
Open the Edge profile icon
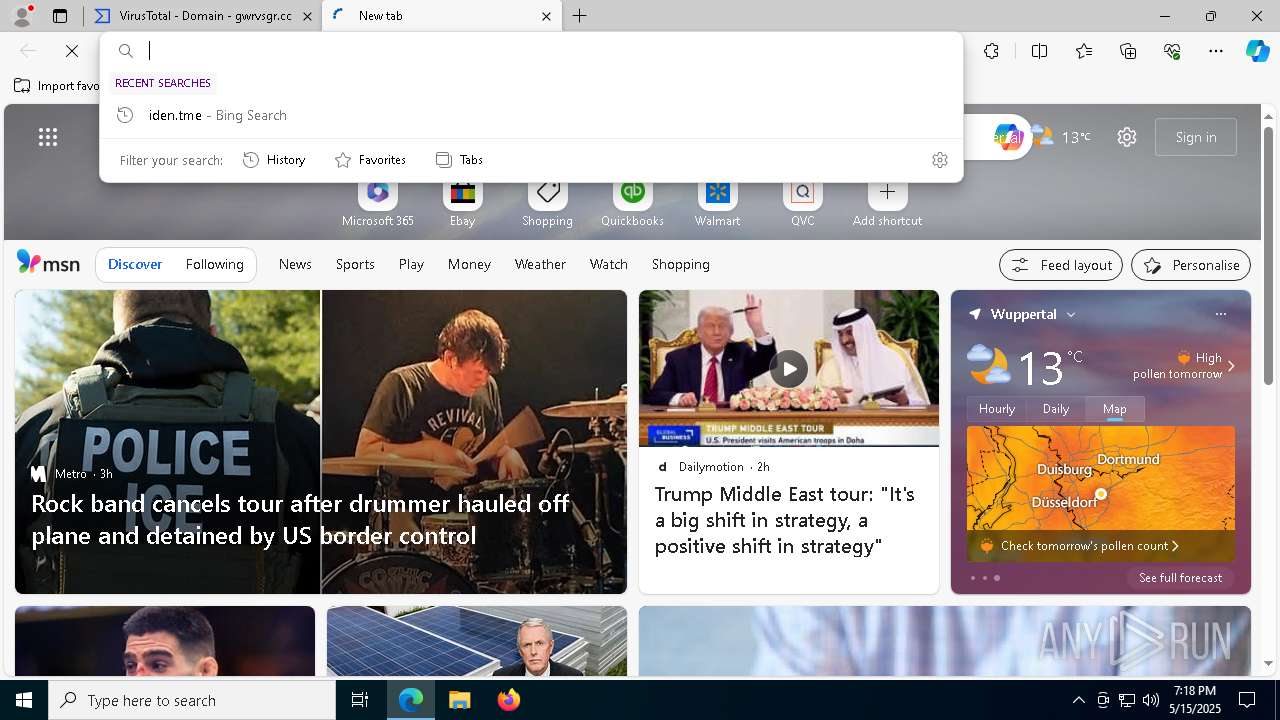click(x=22, y=15)
